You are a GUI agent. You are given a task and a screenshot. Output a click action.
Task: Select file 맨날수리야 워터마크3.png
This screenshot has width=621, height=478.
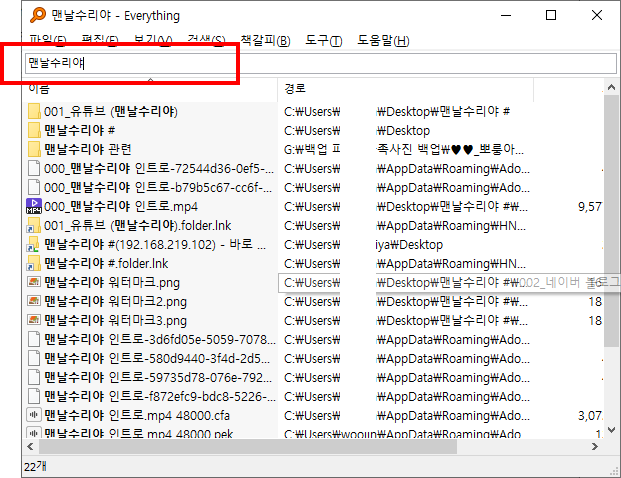[115, 320]
